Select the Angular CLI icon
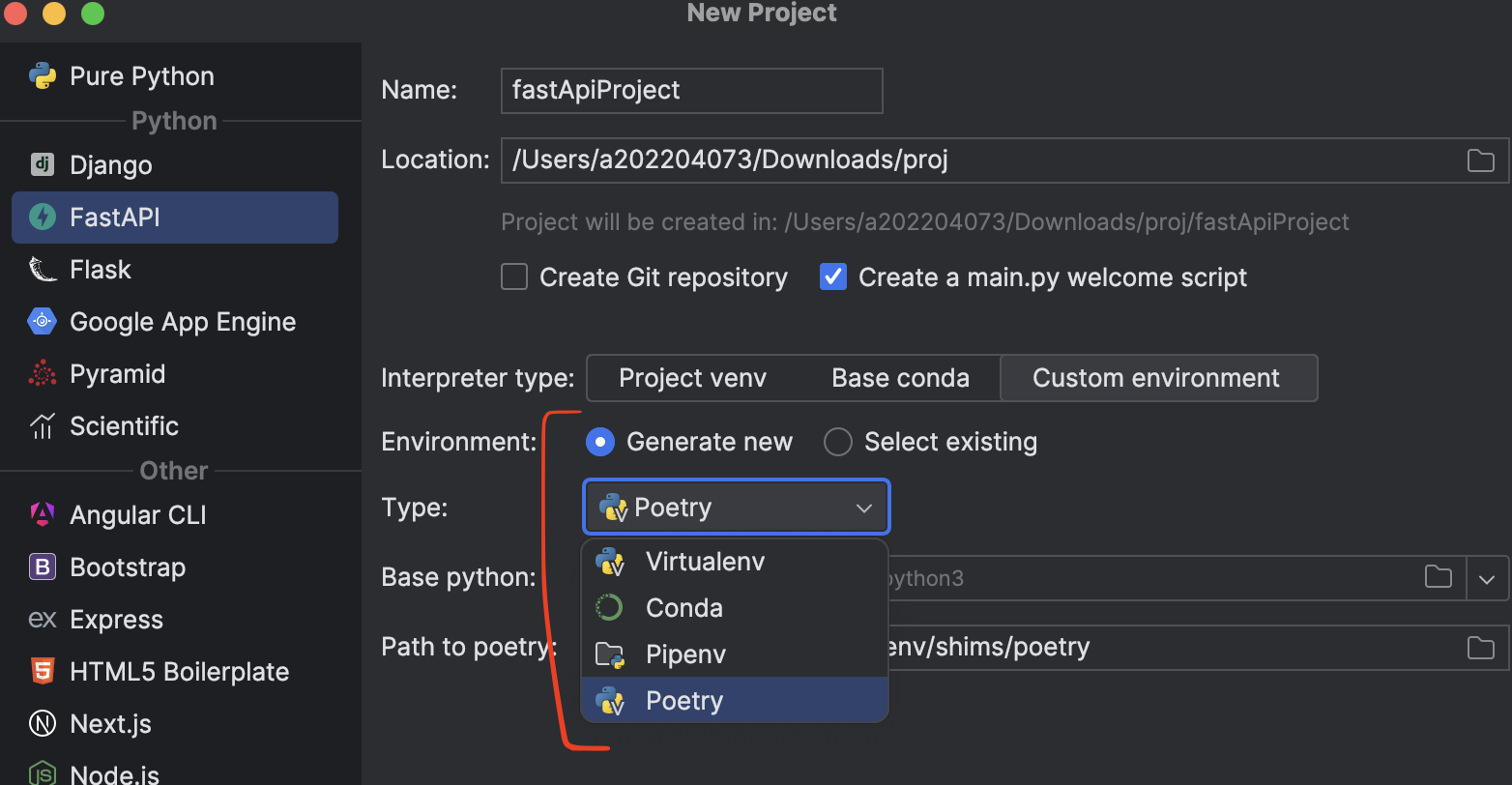The width and height of the screenshot is (1512, 785). tap(43, 514)
